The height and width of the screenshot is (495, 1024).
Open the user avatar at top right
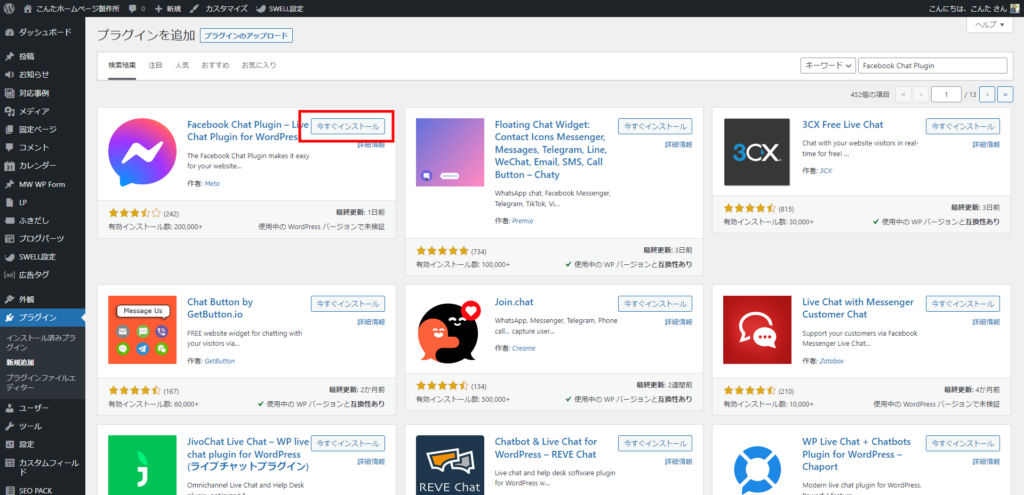(x=1014, y=8)
